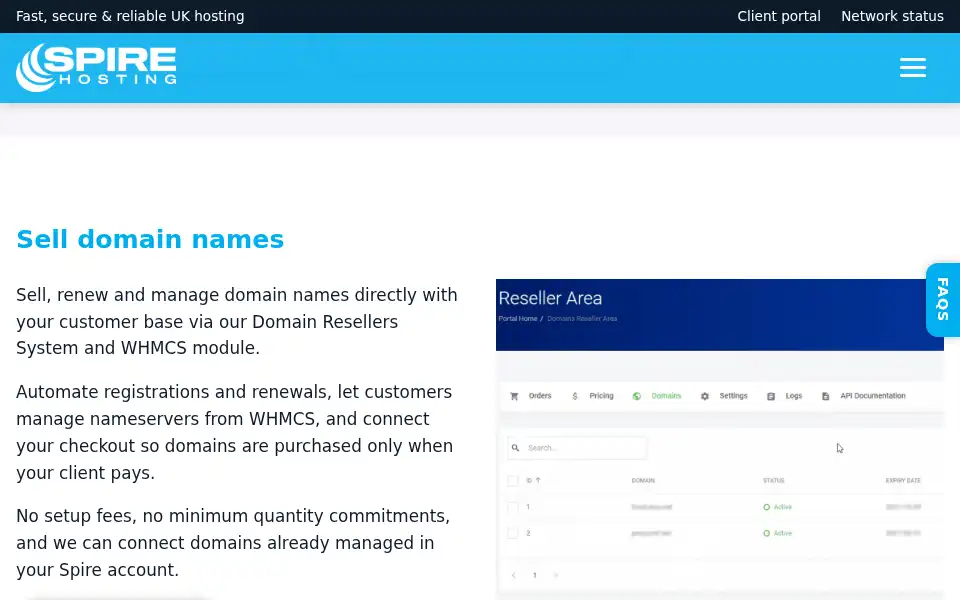Click the Domains globe icon
Viewport: 960px width, 600px height.
coord(637,396)
